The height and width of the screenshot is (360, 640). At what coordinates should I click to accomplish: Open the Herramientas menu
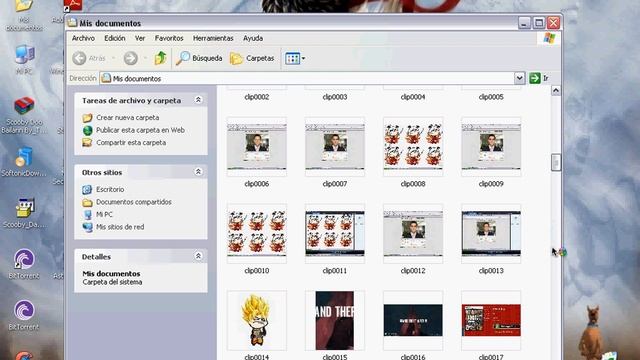[x=213, y=38]
